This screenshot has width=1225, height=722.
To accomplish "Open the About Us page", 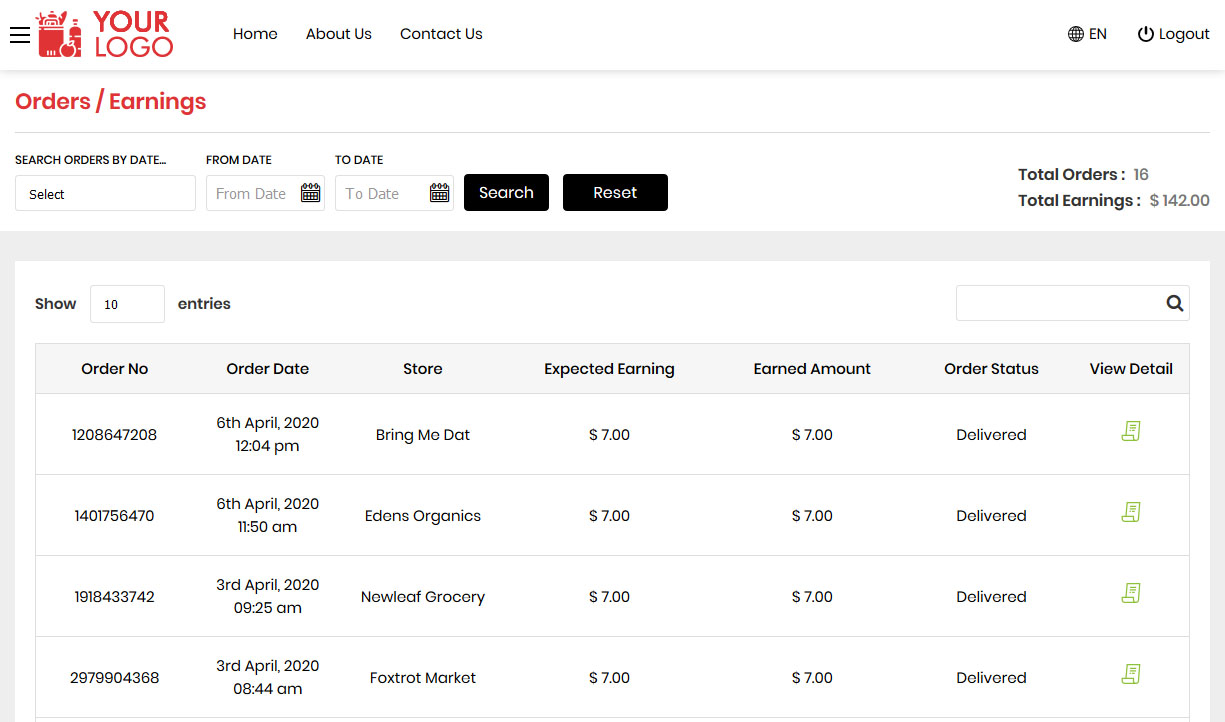I will tap(339, 34).
